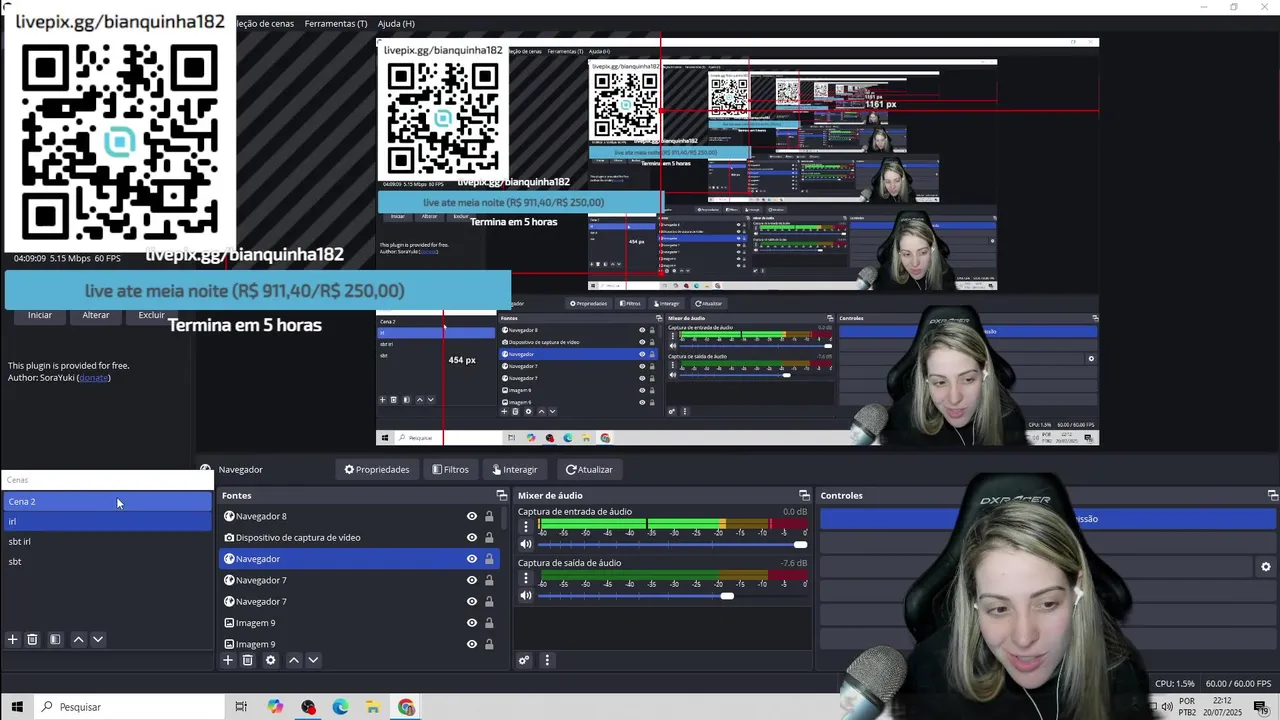Viewport: 1280px width, 720px height.
Task: Follow the donate link by SoraYuki
Action: click(93, 378)
